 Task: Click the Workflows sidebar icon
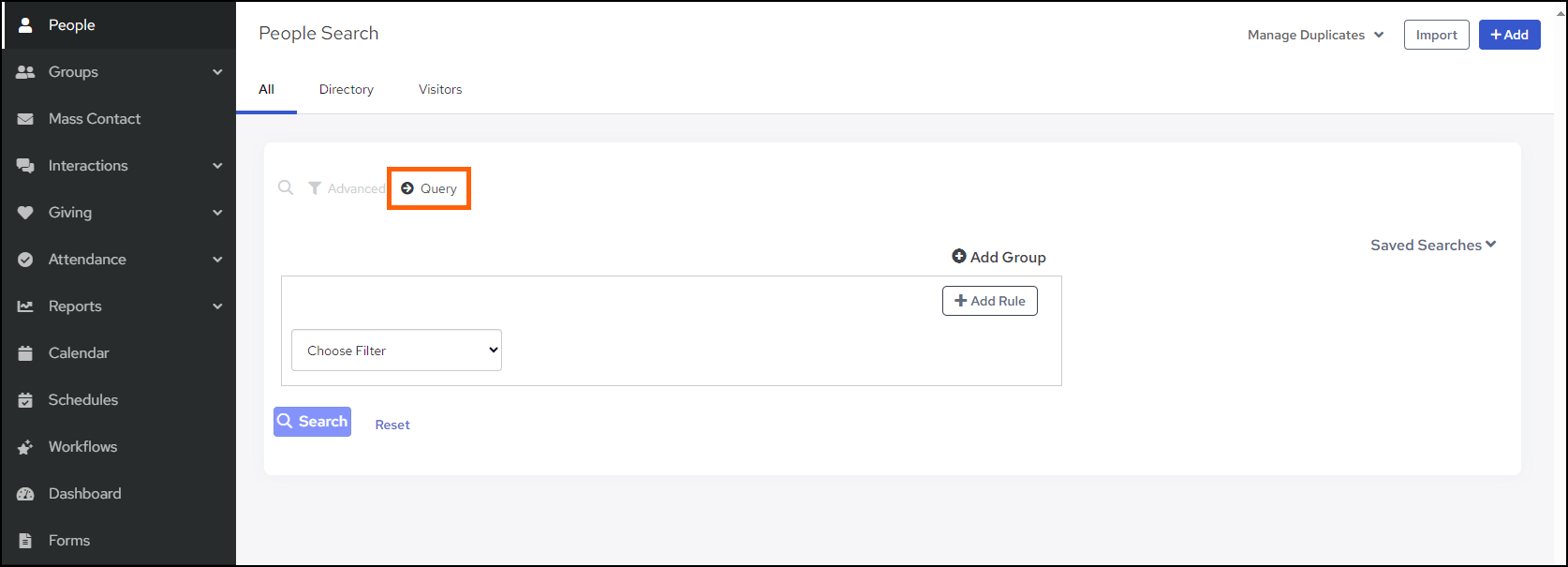coord(25,447)
